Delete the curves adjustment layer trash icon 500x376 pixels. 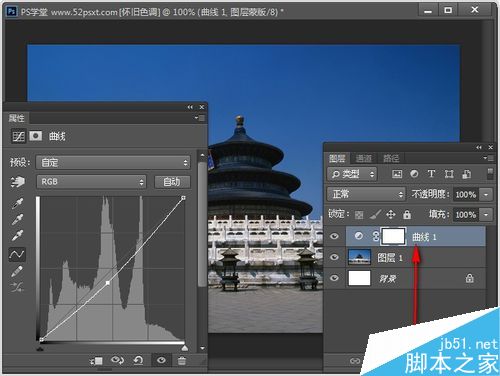pyautogui.click(x=182, y=361)
